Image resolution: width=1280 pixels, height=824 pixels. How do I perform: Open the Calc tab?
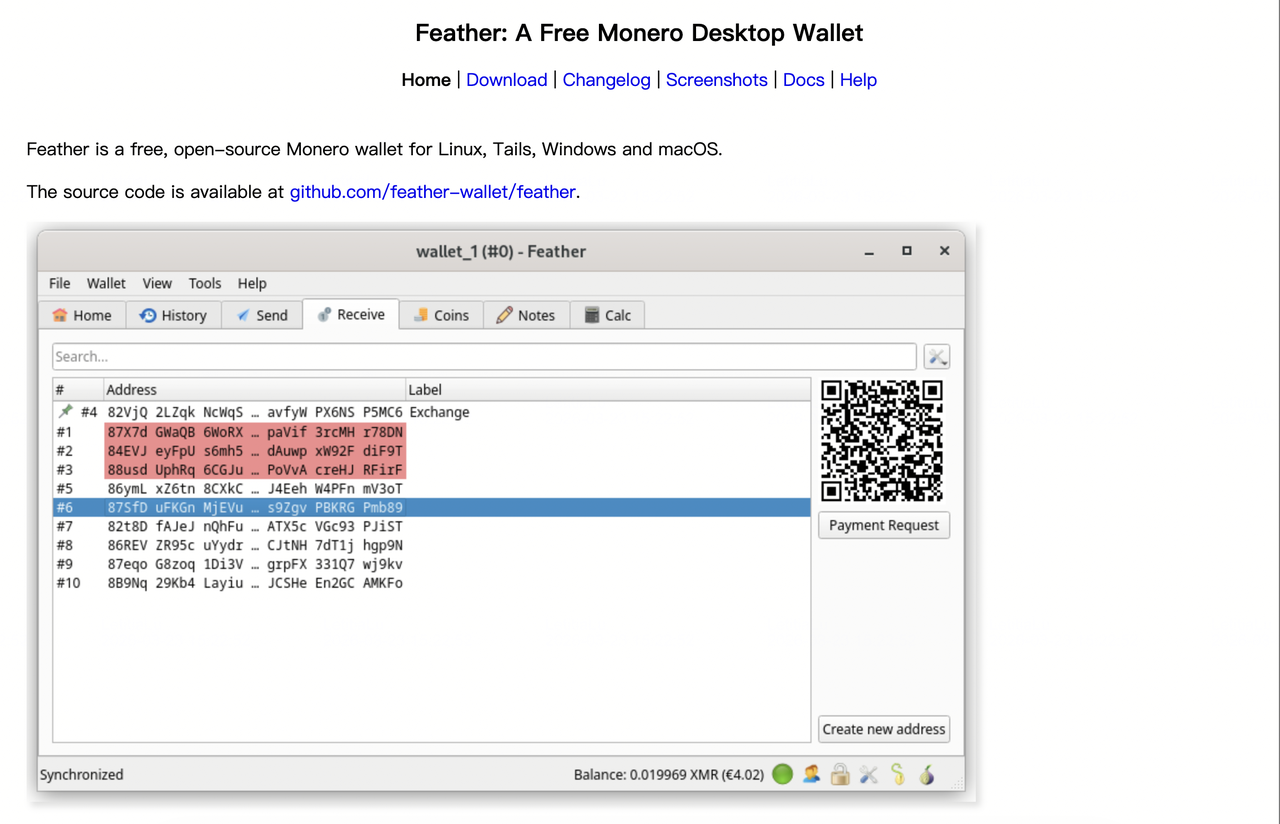tap(607, 315)
